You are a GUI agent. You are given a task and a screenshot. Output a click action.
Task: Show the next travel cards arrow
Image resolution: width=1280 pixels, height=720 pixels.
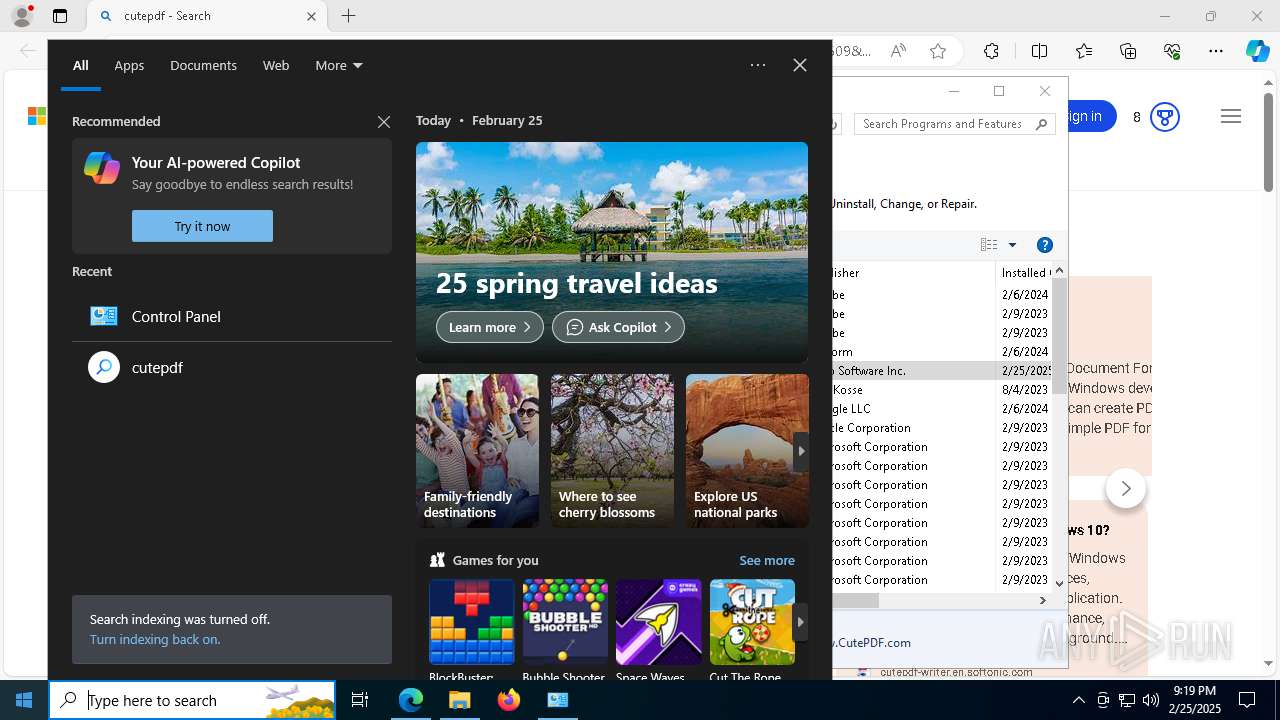pyautogui.click(x=800, y=451)
